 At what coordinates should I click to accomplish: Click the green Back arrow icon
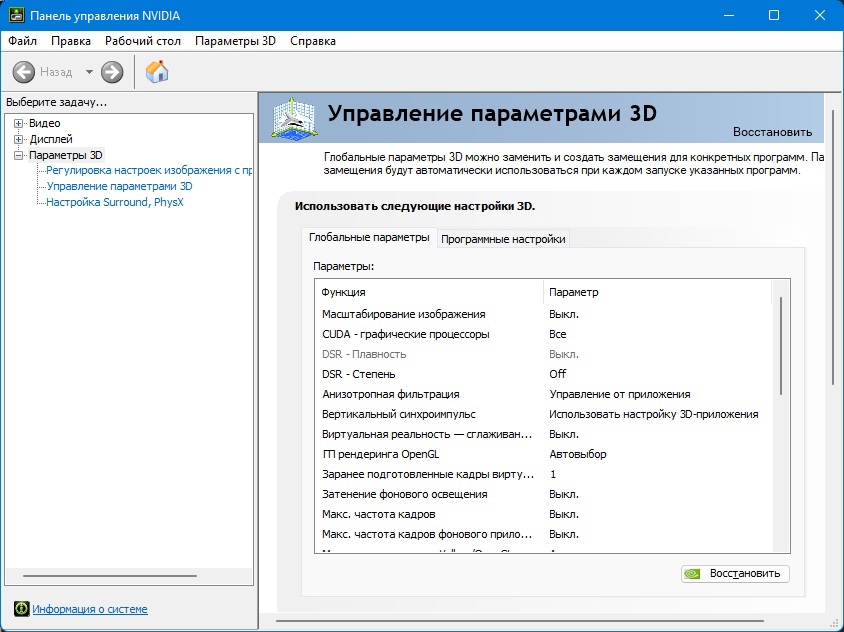24,72
